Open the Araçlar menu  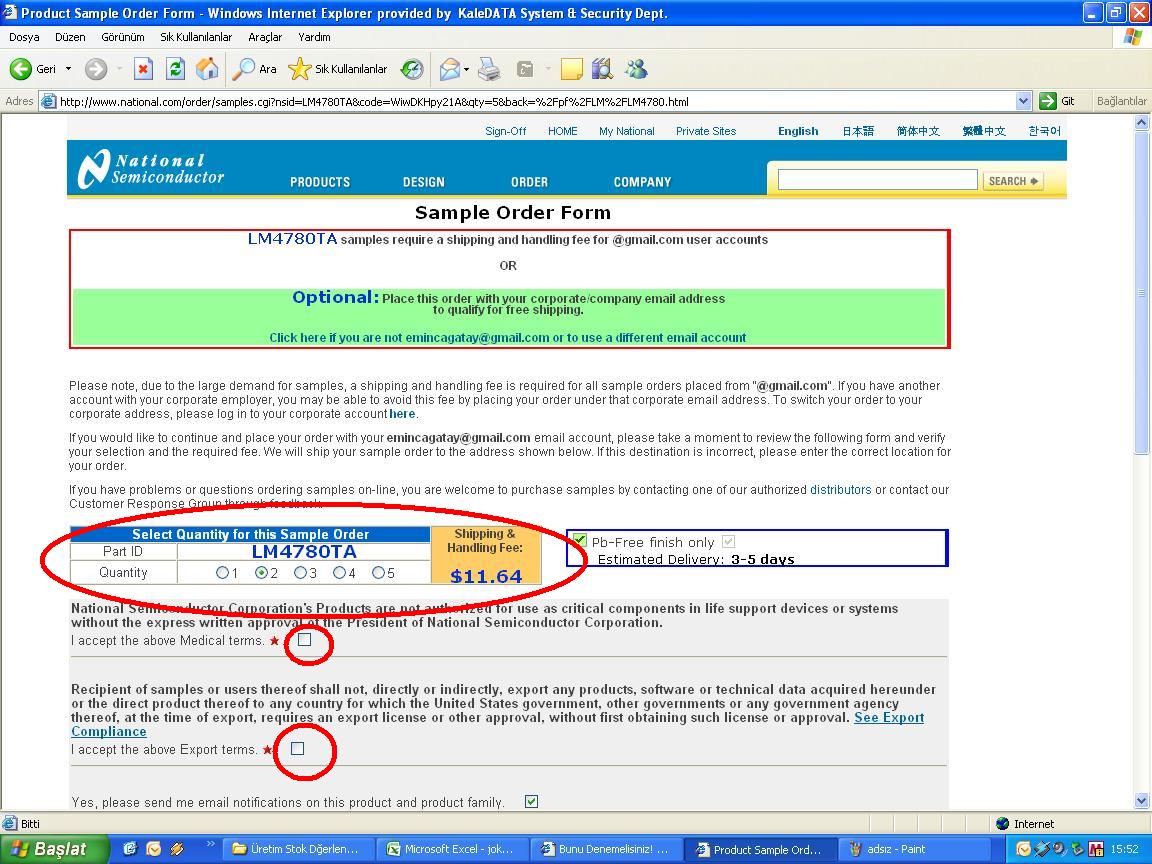pyautogui.click(x=265, y=37)
